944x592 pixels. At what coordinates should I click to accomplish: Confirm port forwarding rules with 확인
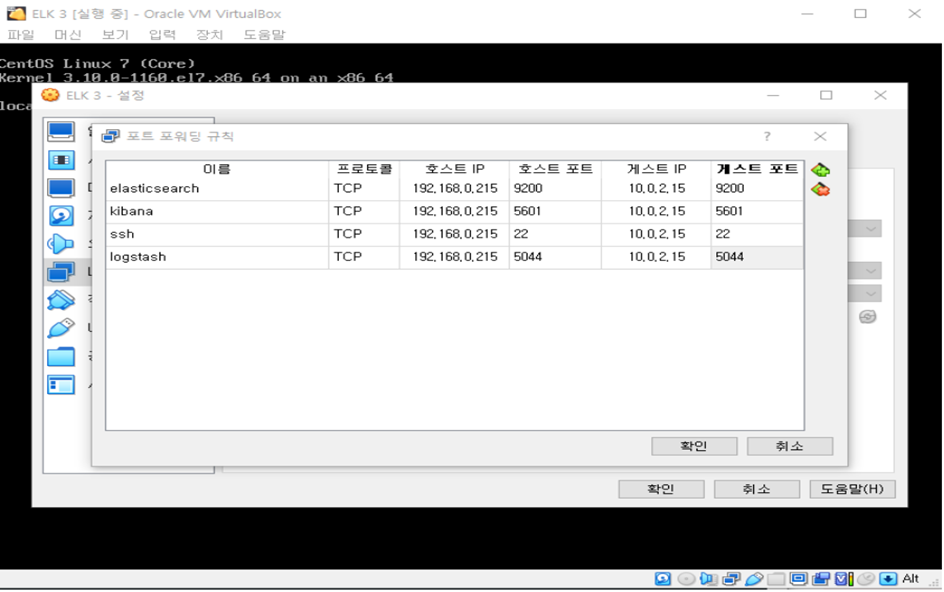click(x=694, y=446)
